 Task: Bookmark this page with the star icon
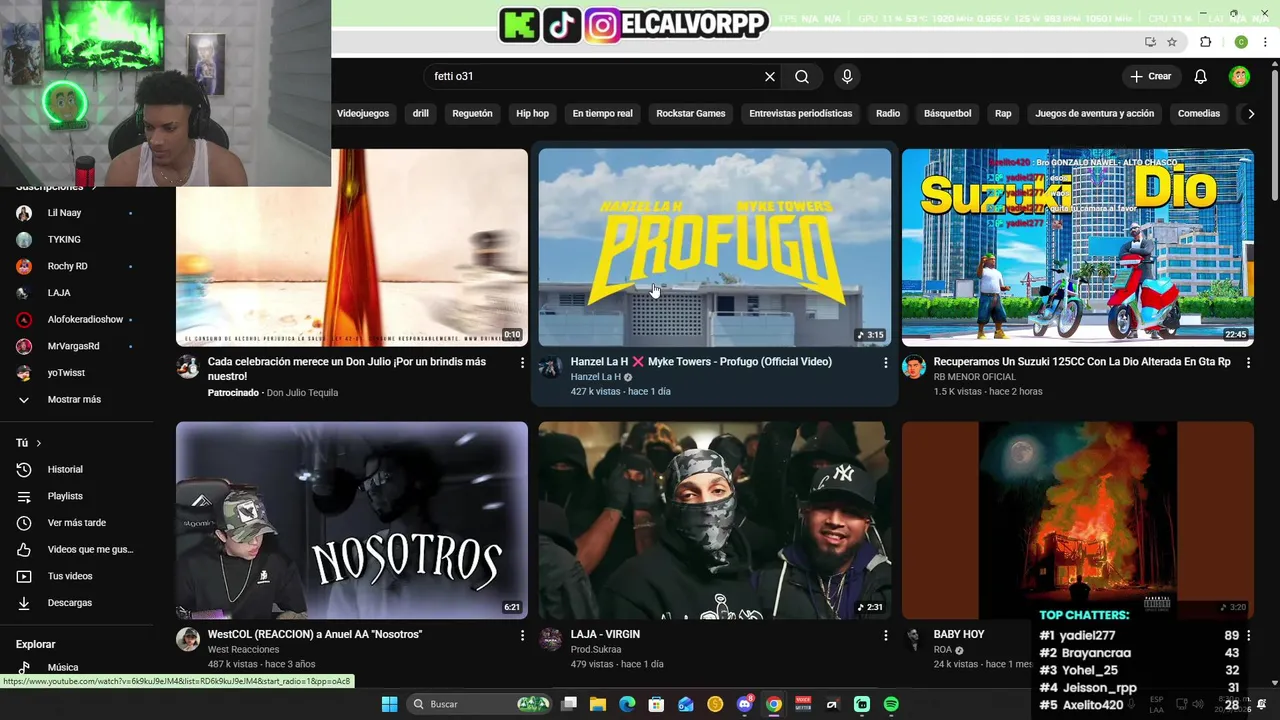[1172, 42]
